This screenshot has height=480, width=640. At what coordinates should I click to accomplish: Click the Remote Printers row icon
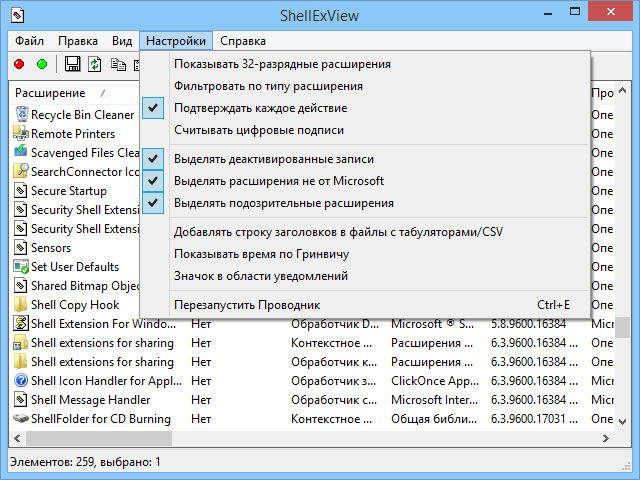tap(21, 133)
